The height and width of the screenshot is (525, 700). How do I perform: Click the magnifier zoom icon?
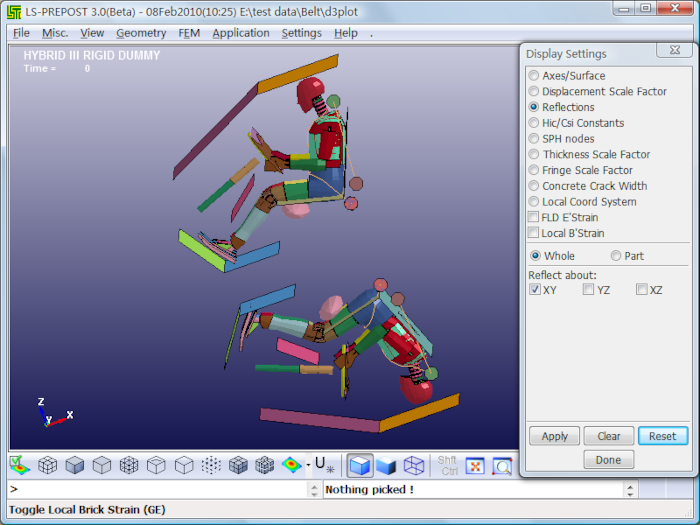point(501,465)
